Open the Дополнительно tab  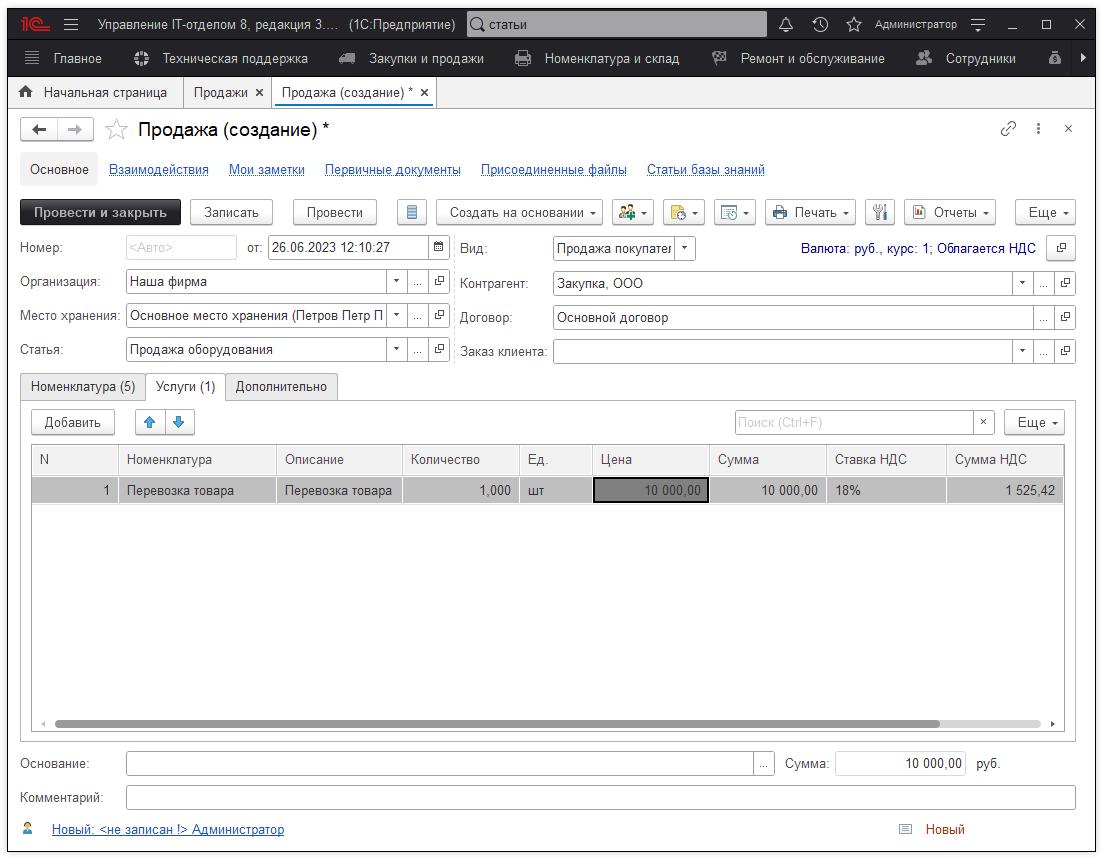coord(281,387)
